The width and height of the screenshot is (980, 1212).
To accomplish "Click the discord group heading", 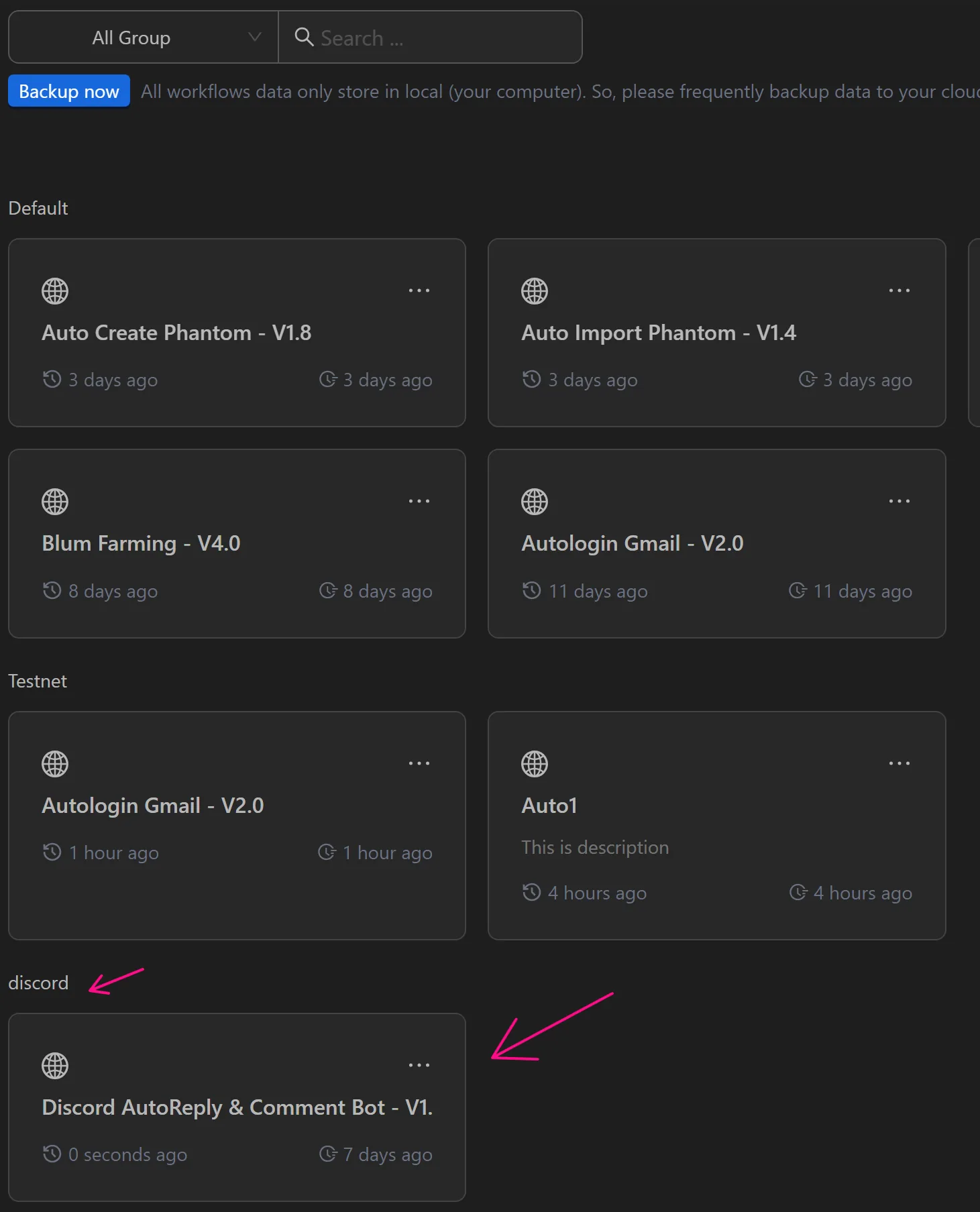I will [38, 983].
